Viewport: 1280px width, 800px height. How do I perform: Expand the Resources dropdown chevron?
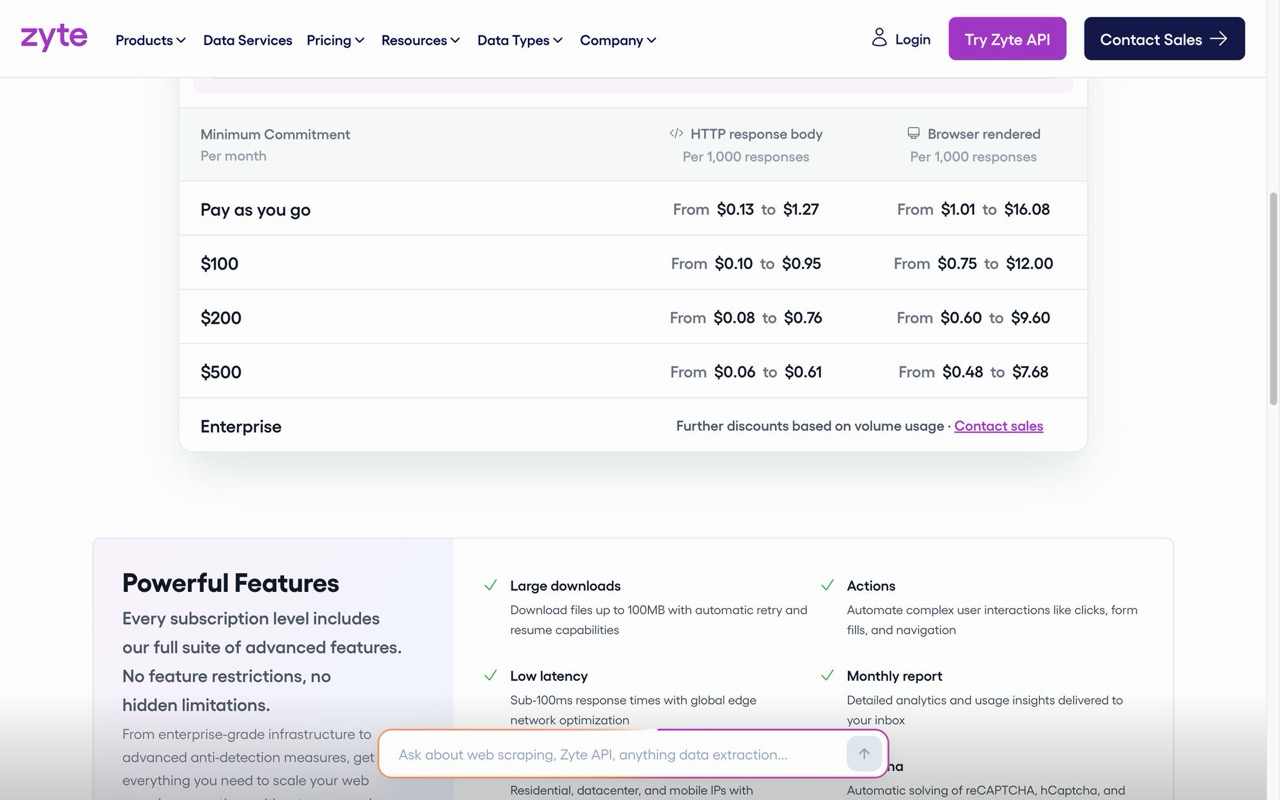[x=455, y=40]
